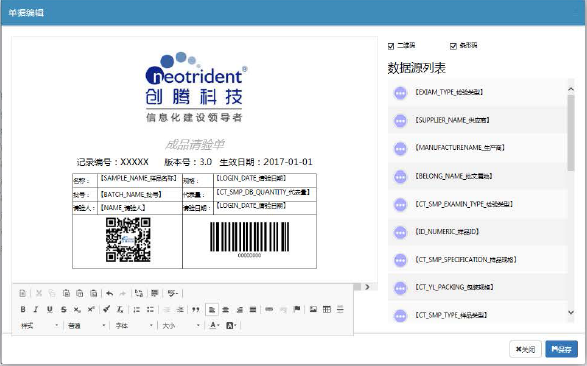Screen dimensions: 587x366
Task: Click the data source list scroll up arrow
Action: [571, 89]
